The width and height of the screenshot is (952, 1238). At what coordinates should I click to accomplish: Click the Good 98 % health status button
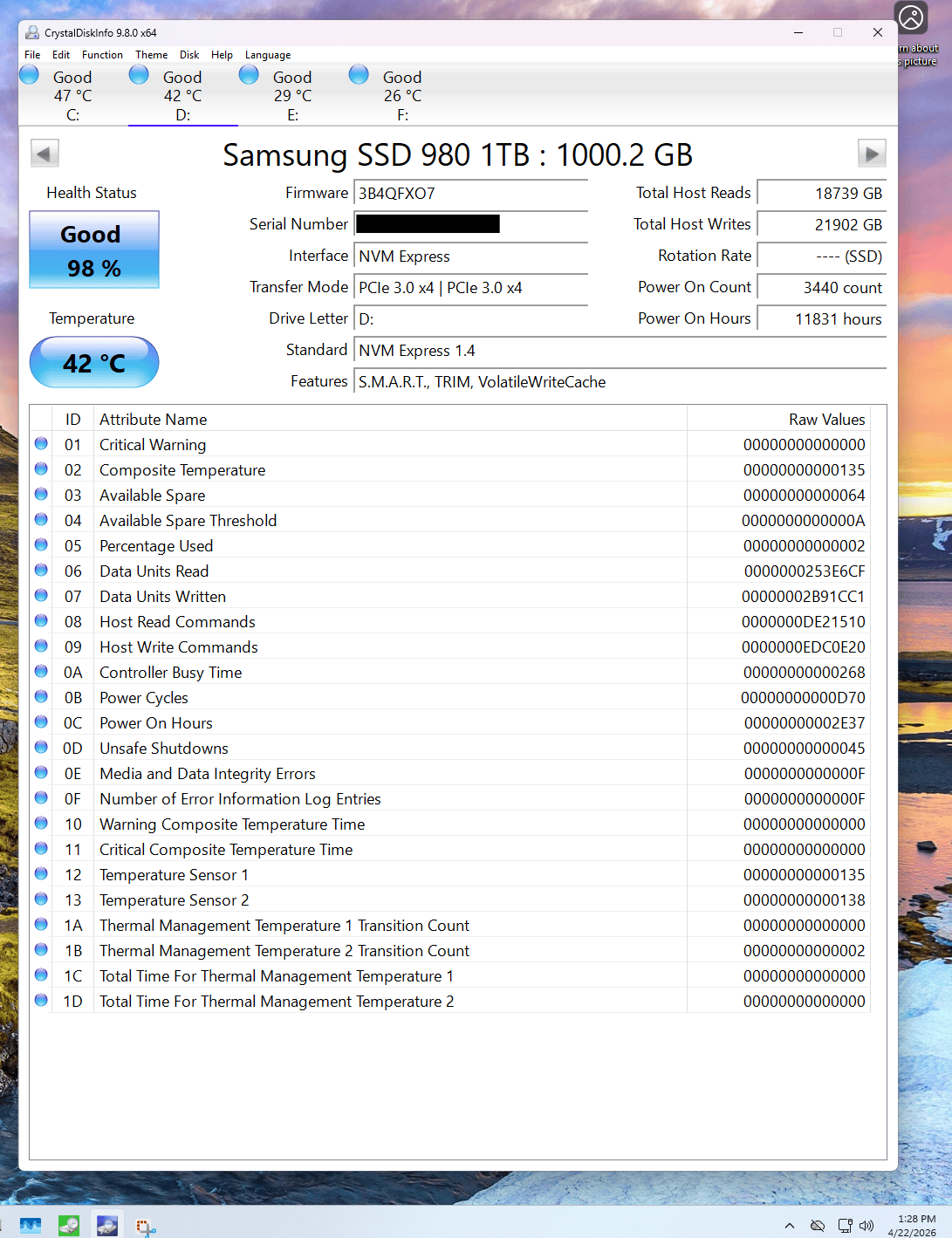click(x=94, y=250)
